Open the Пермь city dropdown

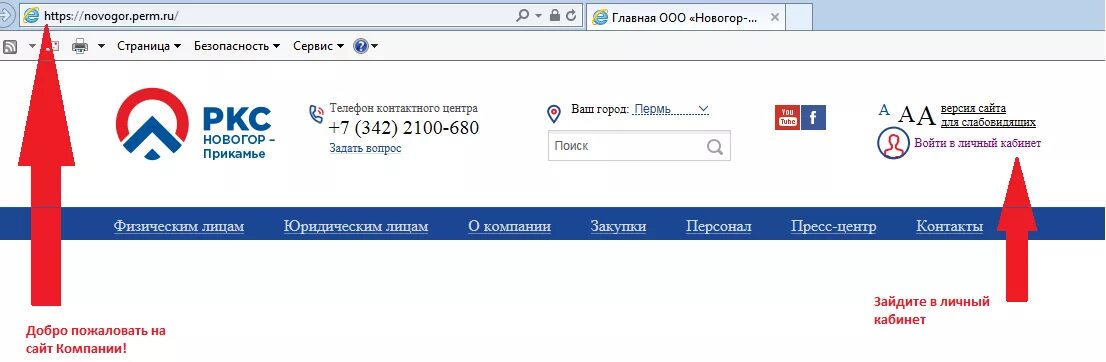[671, 110]
